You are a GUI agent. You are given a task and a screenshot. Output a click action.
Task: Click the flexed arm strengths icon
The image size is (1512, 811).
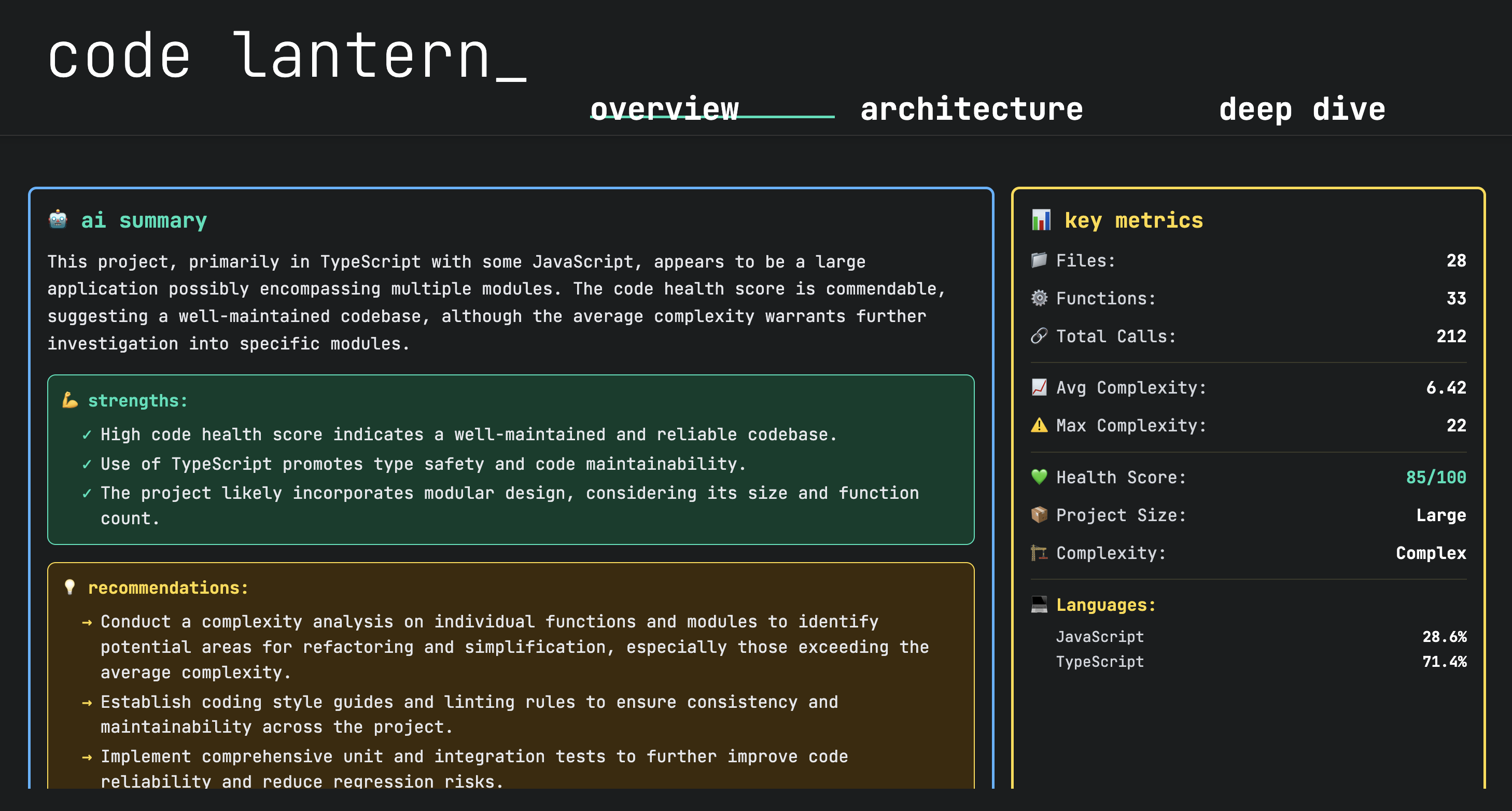point(70,400)
